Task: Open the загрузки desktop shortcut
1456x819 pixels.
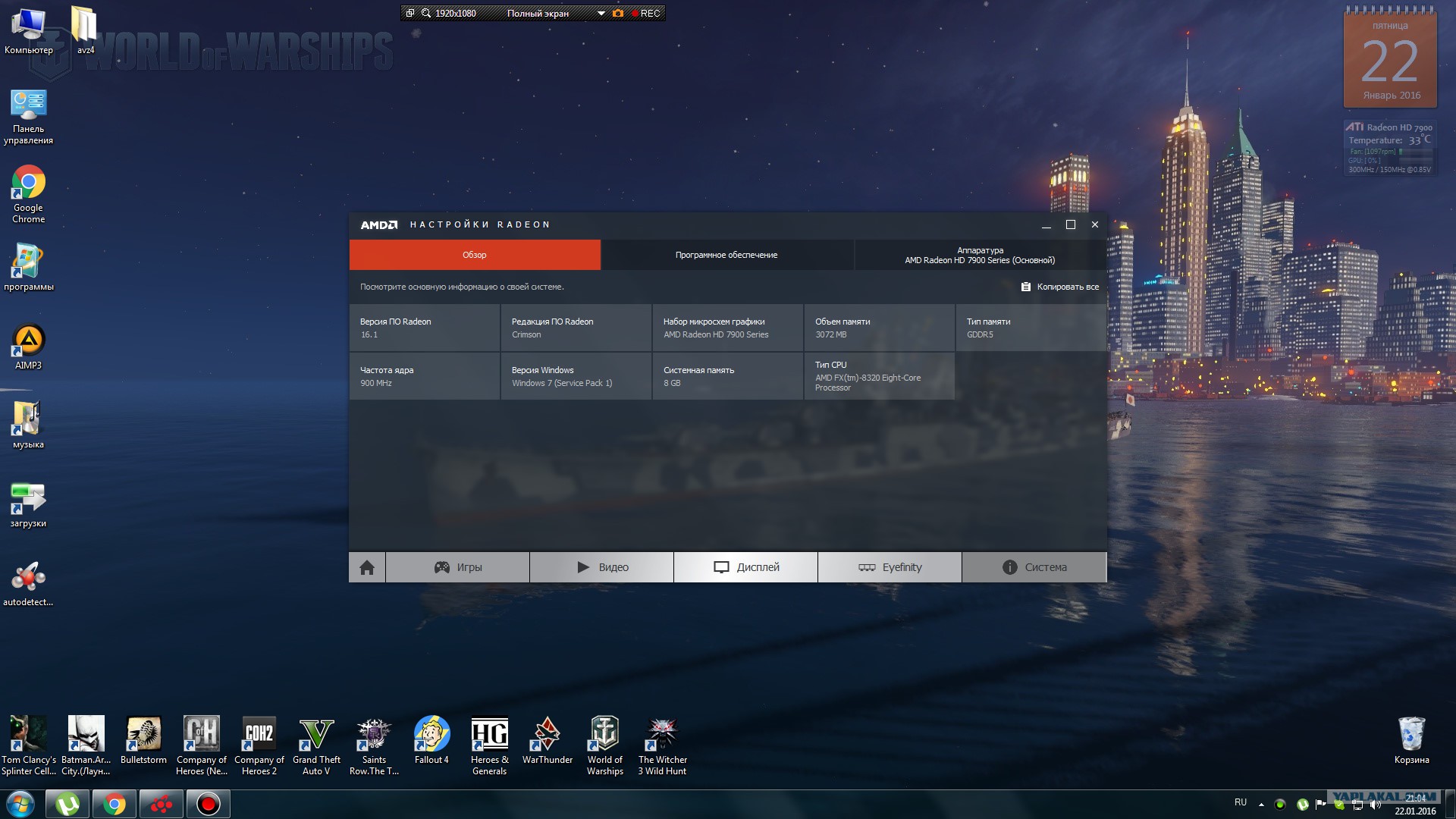Action: pos(29,505)
